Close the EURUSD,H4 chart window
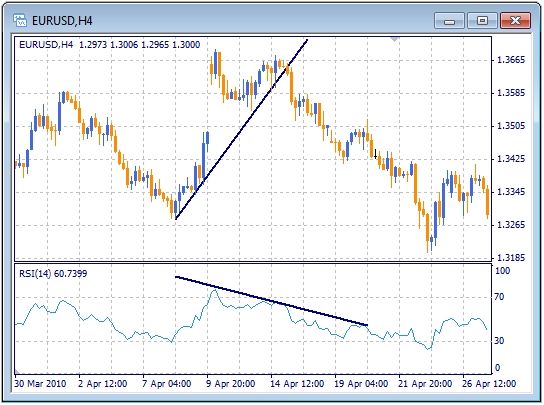Screen dimensions: 544x405 [515, 21]
